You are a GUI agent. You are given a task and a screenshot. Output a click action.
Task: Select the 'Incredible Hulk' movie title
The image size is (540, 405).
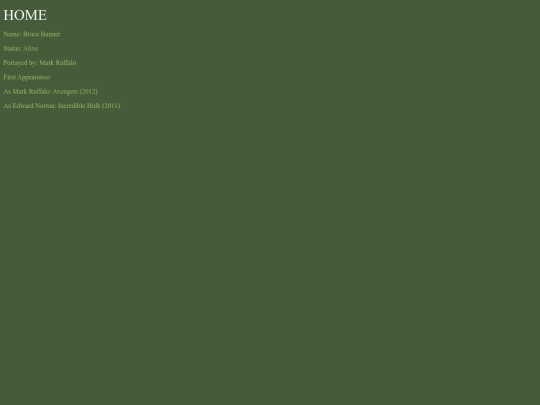[79, 106]
